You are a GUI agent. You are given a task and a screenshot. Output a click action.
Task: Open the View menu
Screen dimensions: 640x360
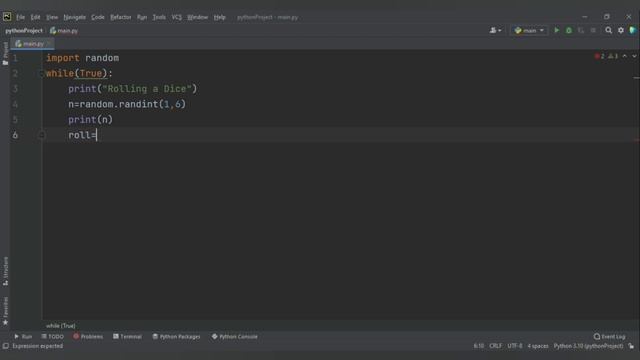tap(52, 17)
